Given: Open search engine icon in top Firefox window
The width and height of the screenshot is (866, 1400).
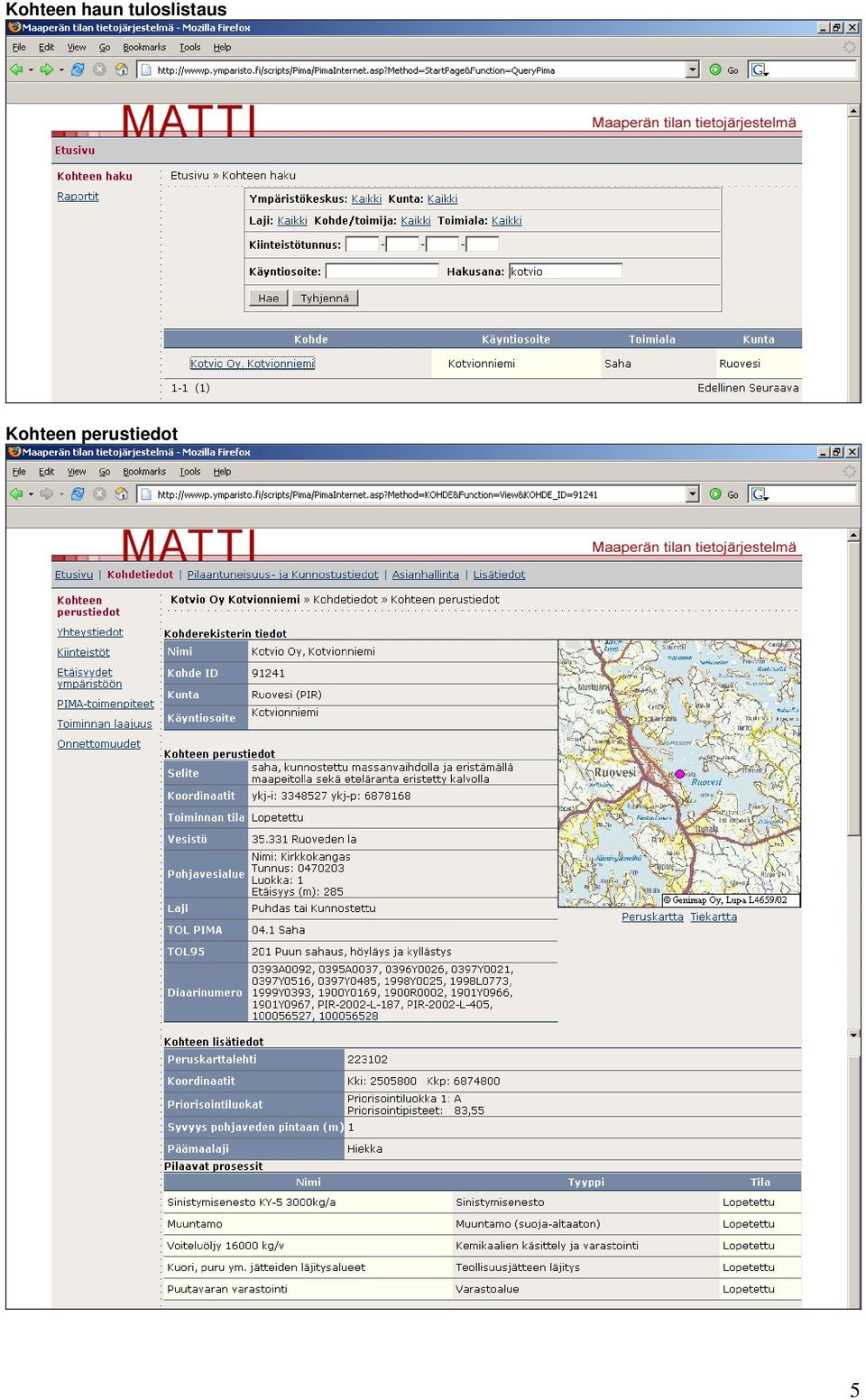Looking at the screenshot, I should (x=759, y=69).
